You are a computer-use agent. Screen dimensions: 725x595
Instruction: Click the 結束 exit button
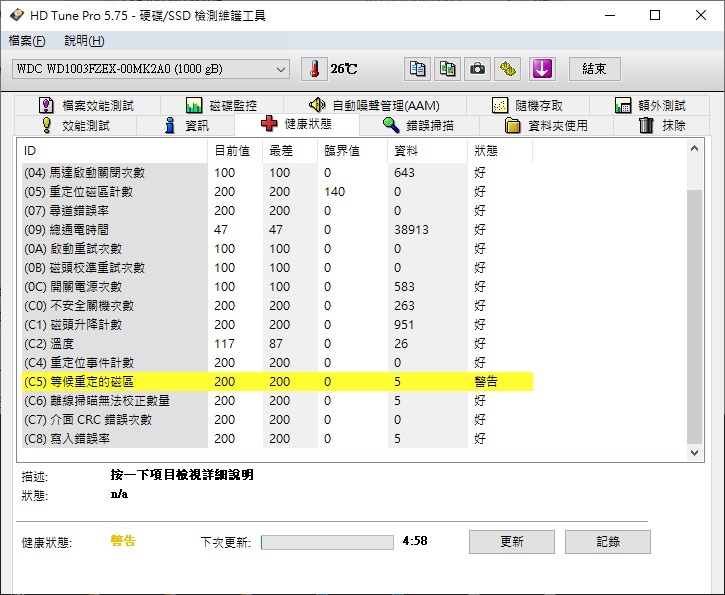coord(594,69)
